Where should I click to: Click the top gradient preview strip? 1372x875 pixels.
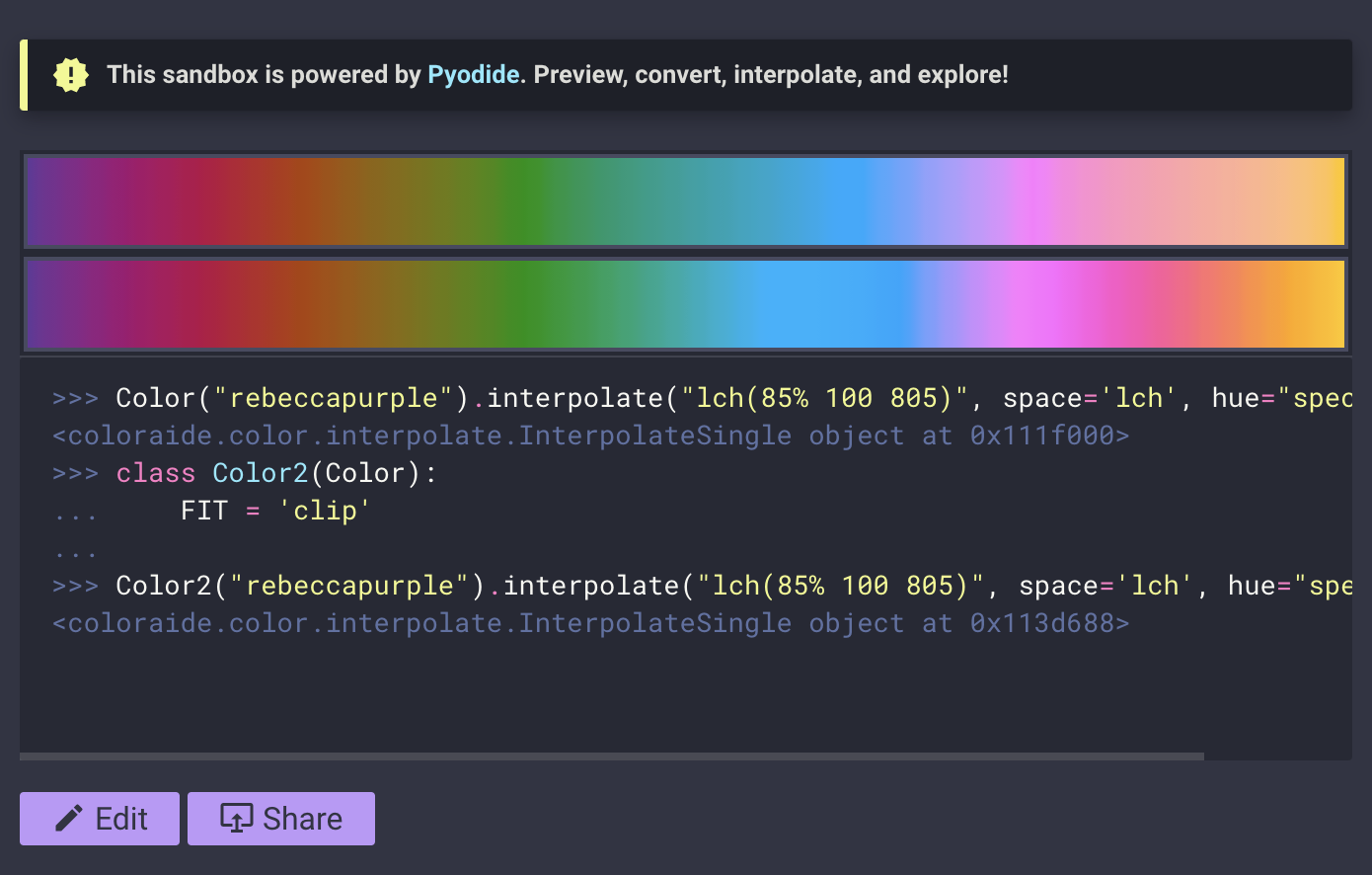[x=685, y=200]
